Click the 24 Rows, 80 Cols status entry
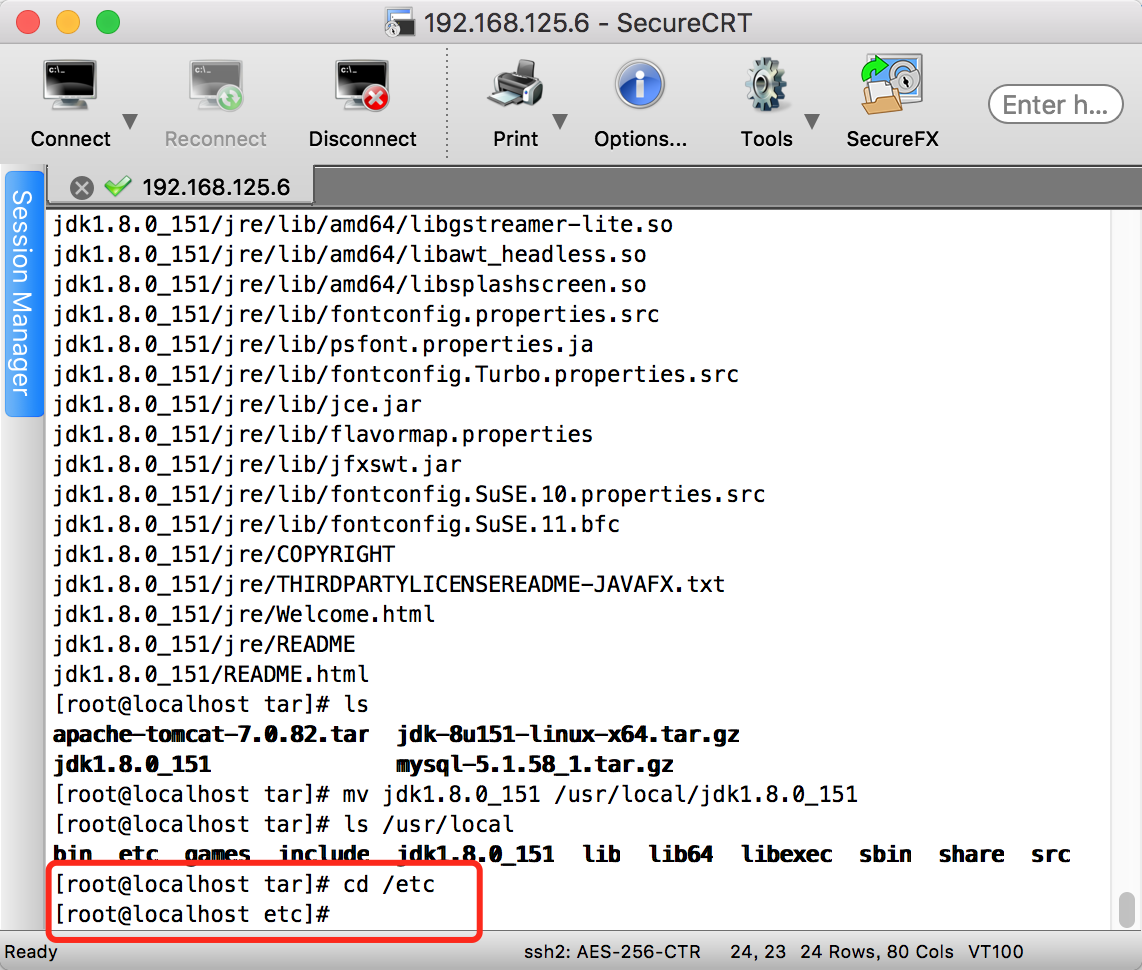This screenshot has height=970, width=1142. (877, 952)
